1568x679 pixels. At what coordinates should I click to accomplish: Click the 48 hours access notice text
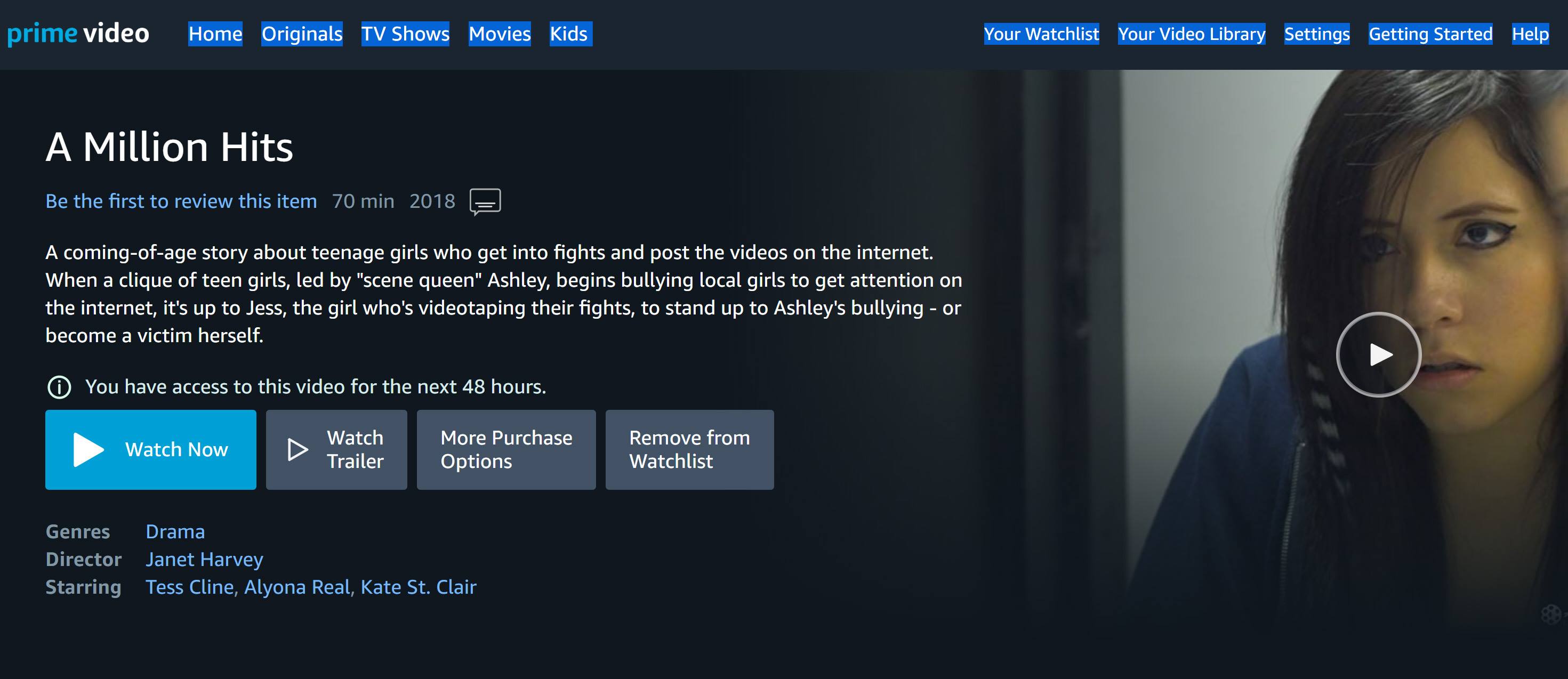(315, 387)
